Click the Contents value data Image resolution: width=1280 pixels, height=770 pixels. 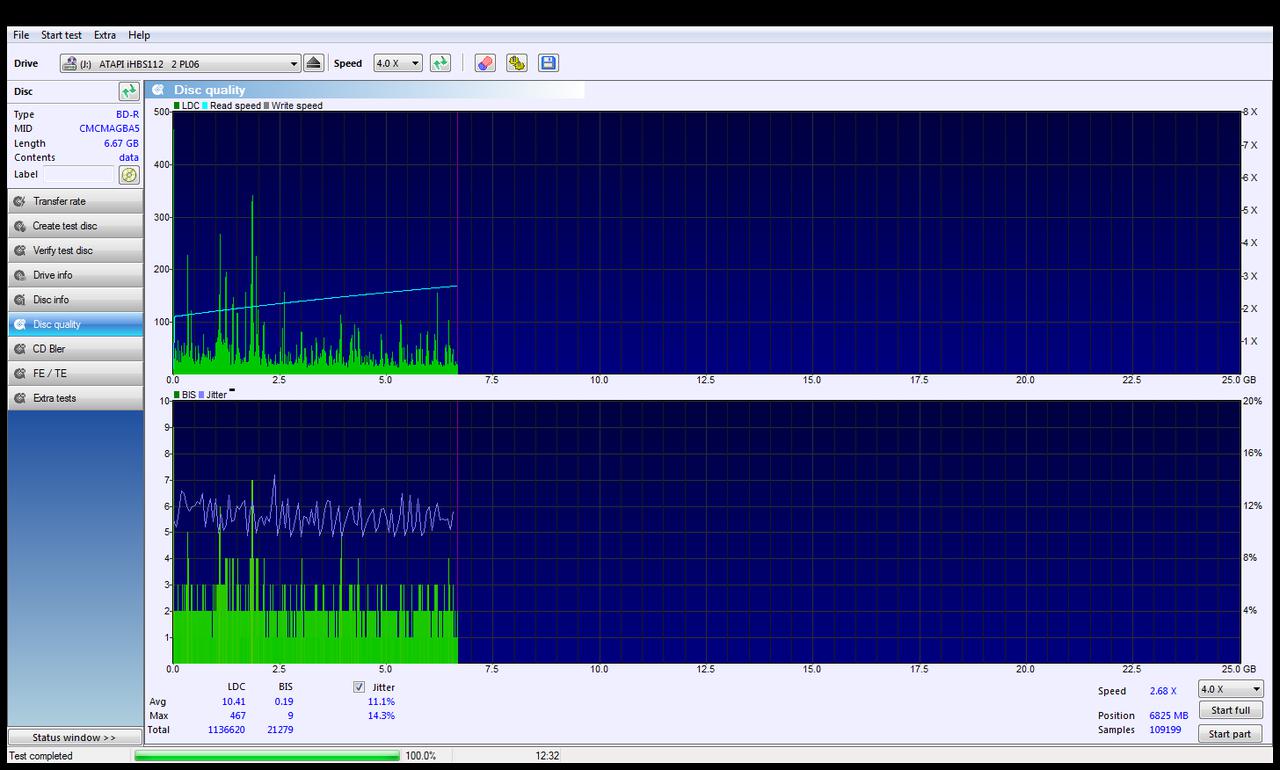pyautogui.click(x=129, y=158)
